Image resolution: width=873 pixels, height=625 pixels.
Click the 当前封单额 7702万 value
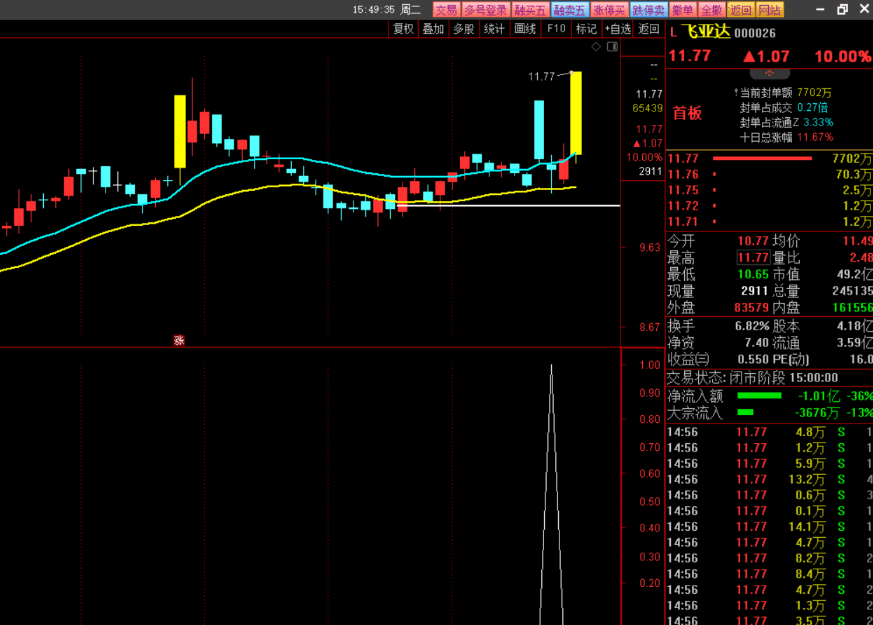pyautogui.click(x=815, y=92)
